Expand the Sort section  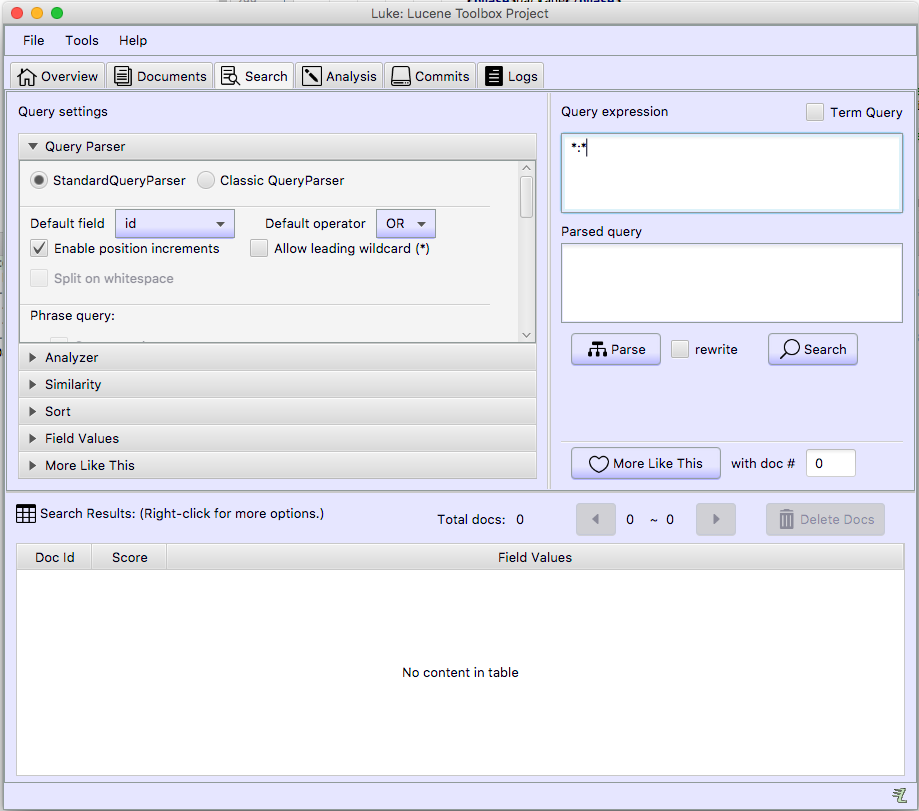click(x=277, y=411)
